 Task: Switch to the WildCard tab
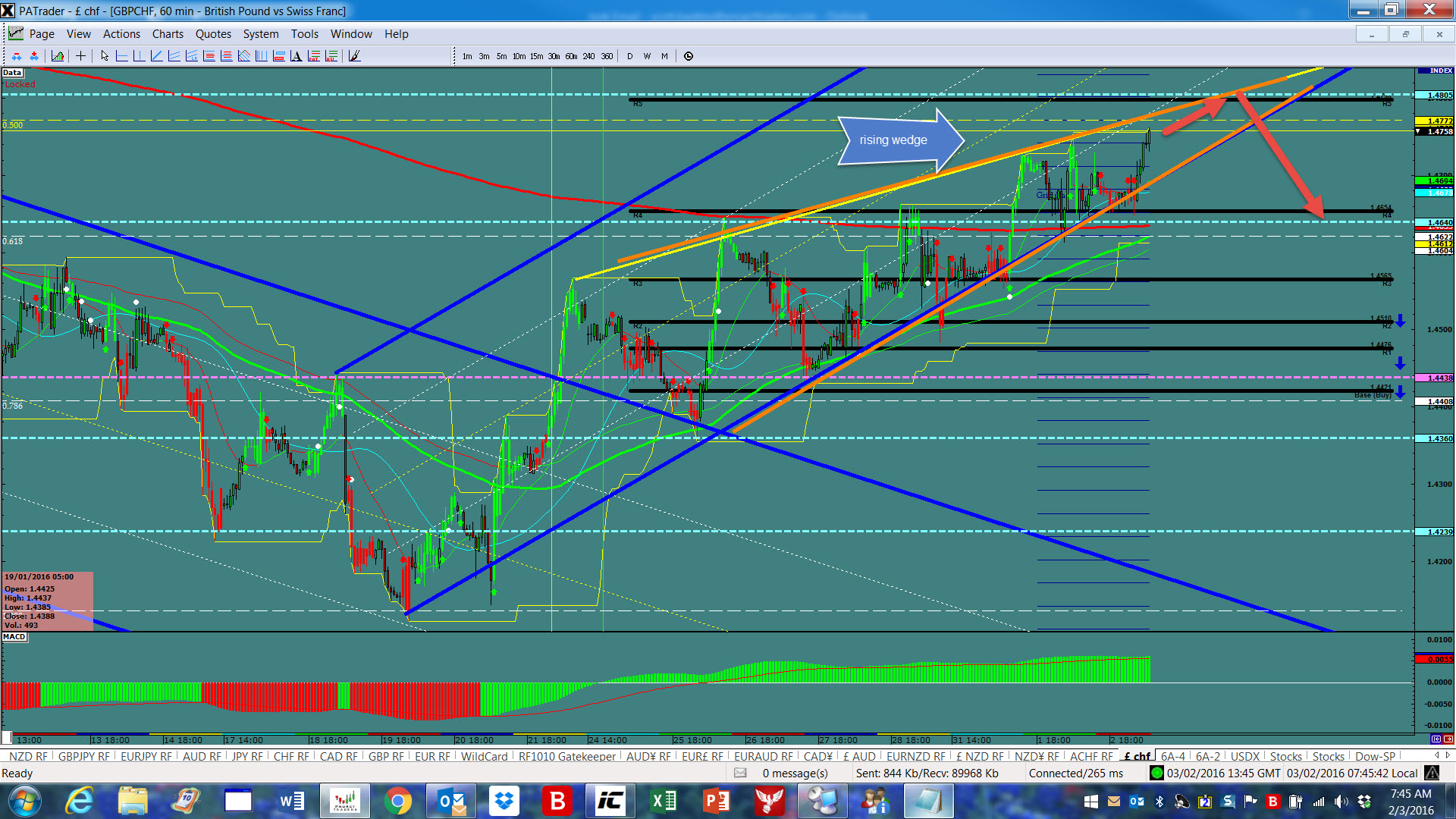(x=484, y=756)
